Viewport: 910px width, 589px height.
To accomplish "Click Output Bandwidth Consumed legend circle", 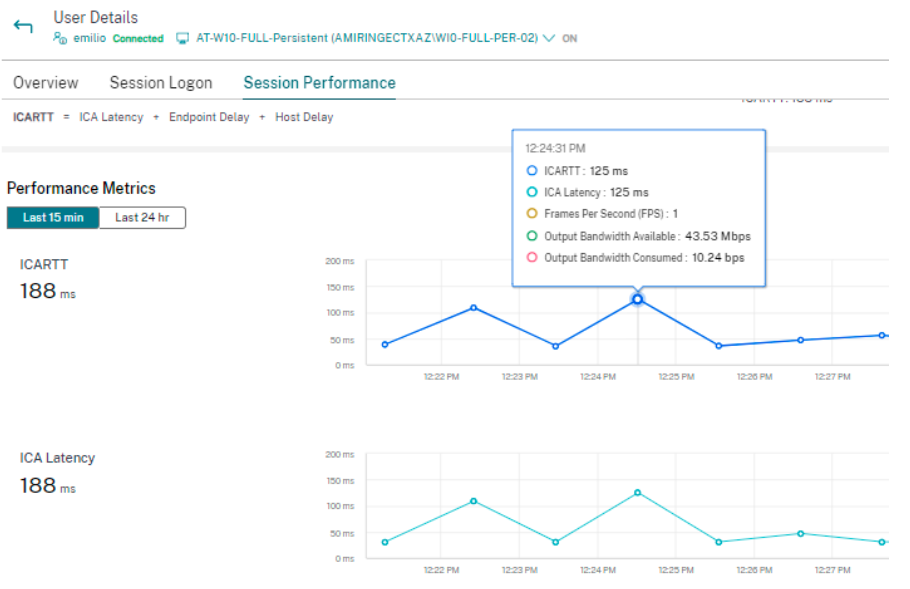I will click(532, 258).
